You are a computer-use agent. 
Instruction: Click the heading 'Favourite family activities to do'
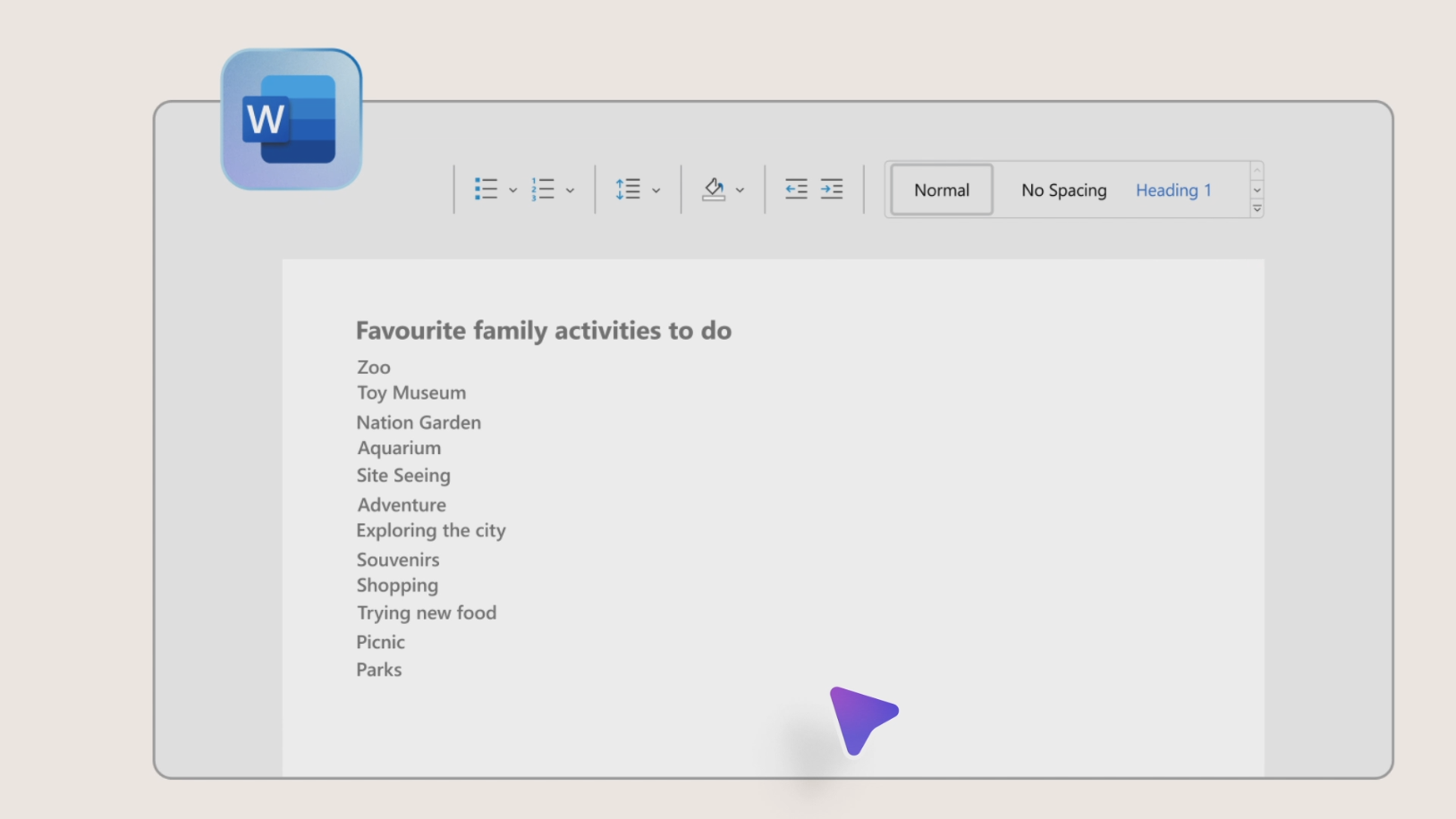544,331
